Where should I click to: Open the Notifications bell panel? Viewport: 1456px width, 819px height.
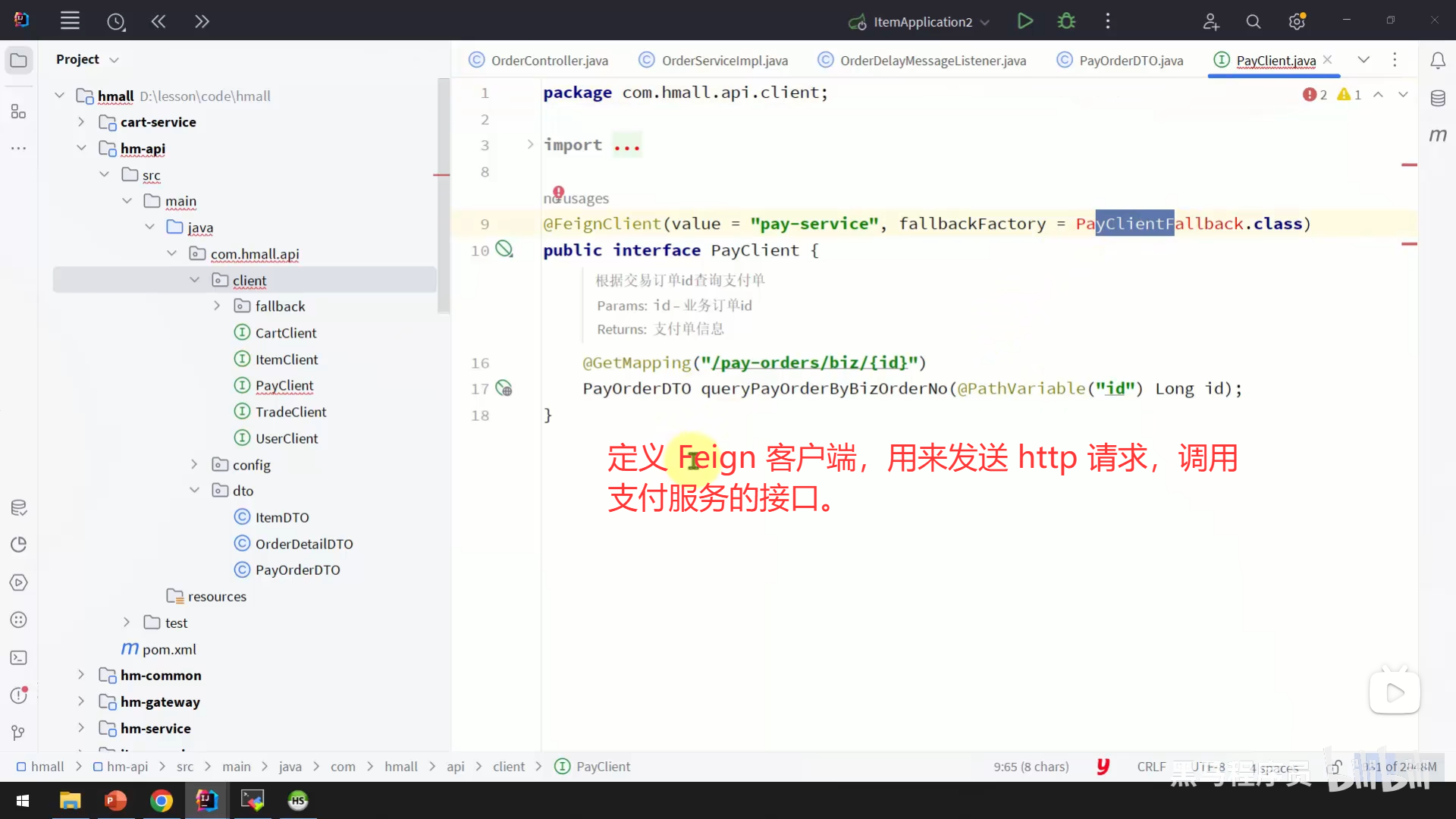click(1438, 61)
